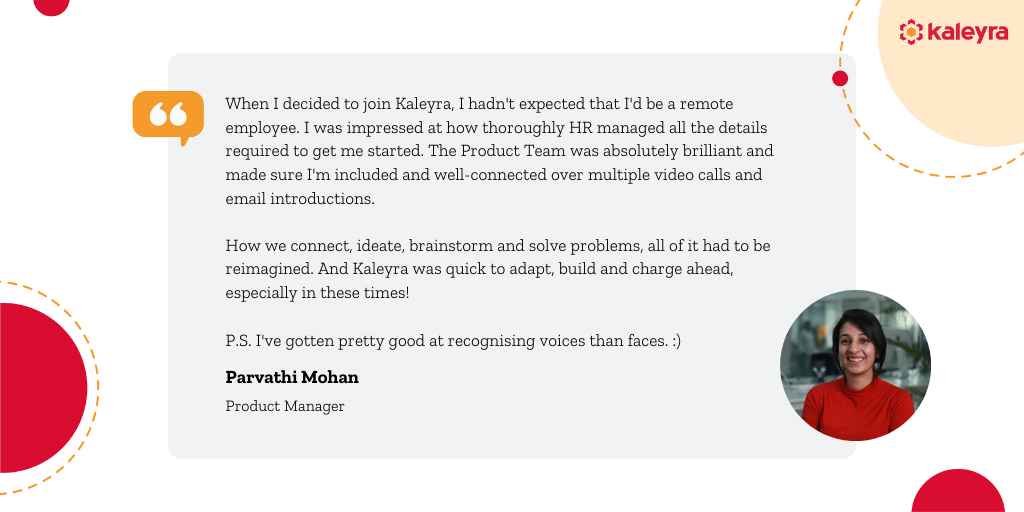Click the name Parvathi Mohan
This screenshot has height=512, width=1024.
point(292,377)
